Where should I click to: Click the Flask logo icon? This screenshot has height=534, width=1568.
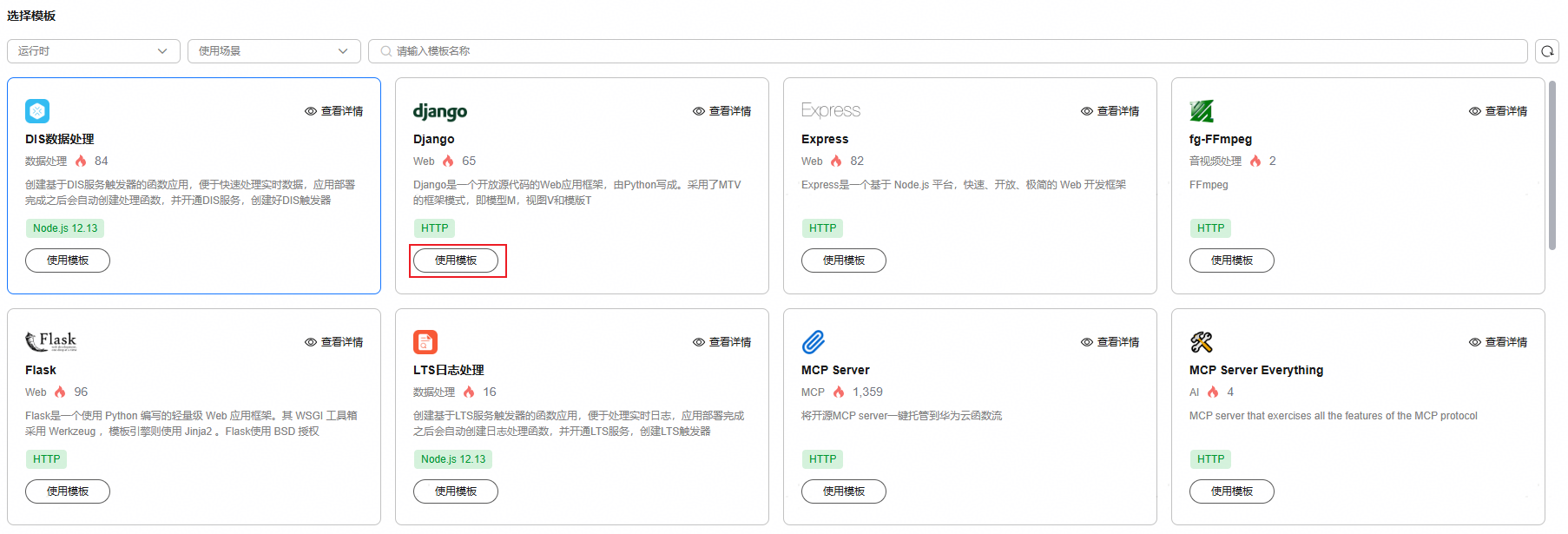pyautogui.click(x=51, y=341)
